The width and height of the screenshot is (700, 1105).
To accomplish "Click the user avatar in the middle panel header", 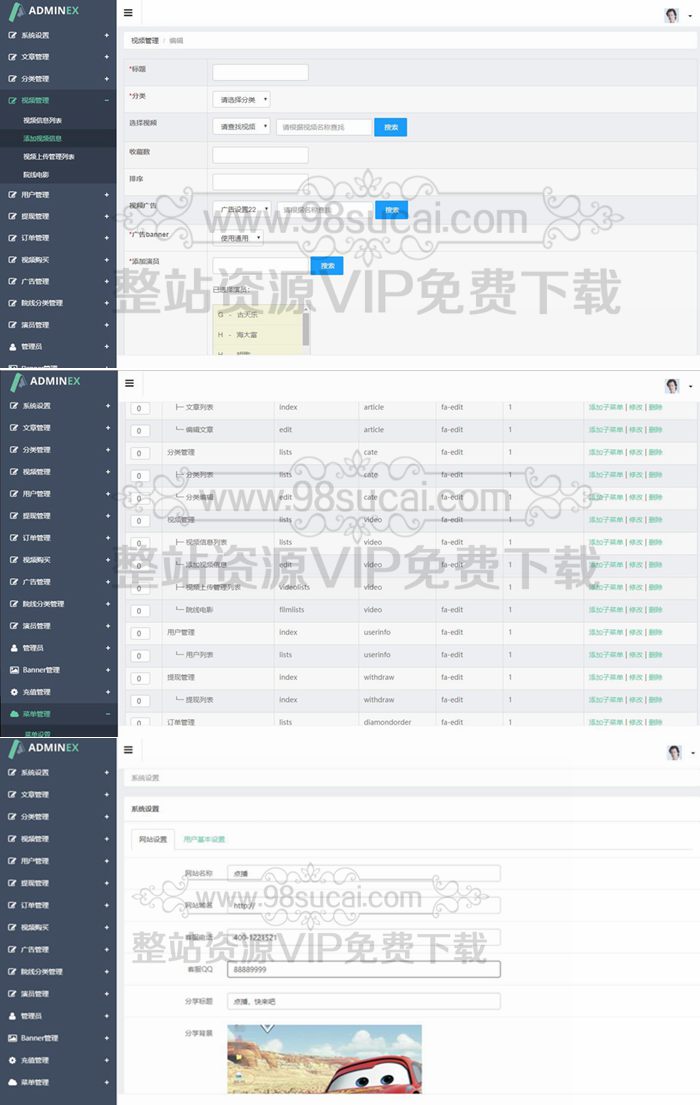I will tap(672, 386).
